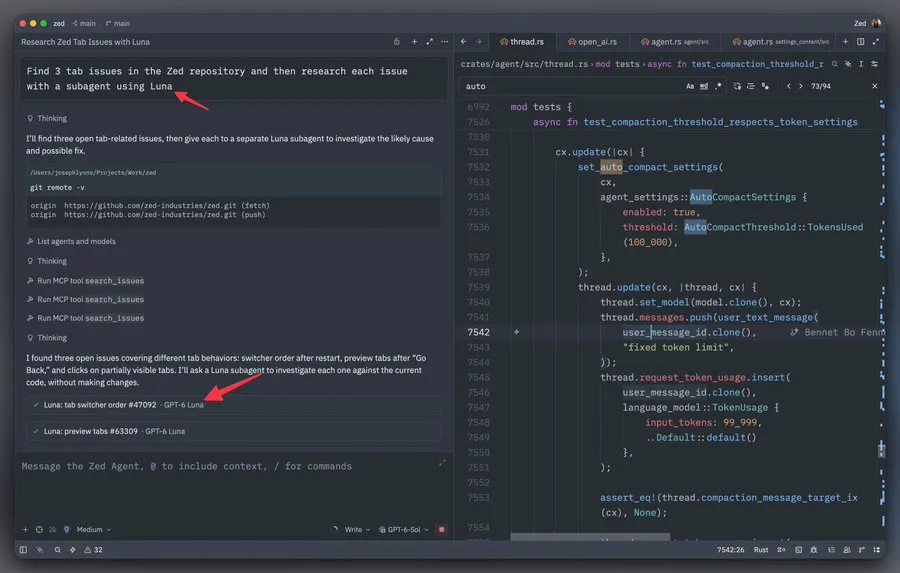Close the buffer search bar
900x573 pixels.
[875, 86]
